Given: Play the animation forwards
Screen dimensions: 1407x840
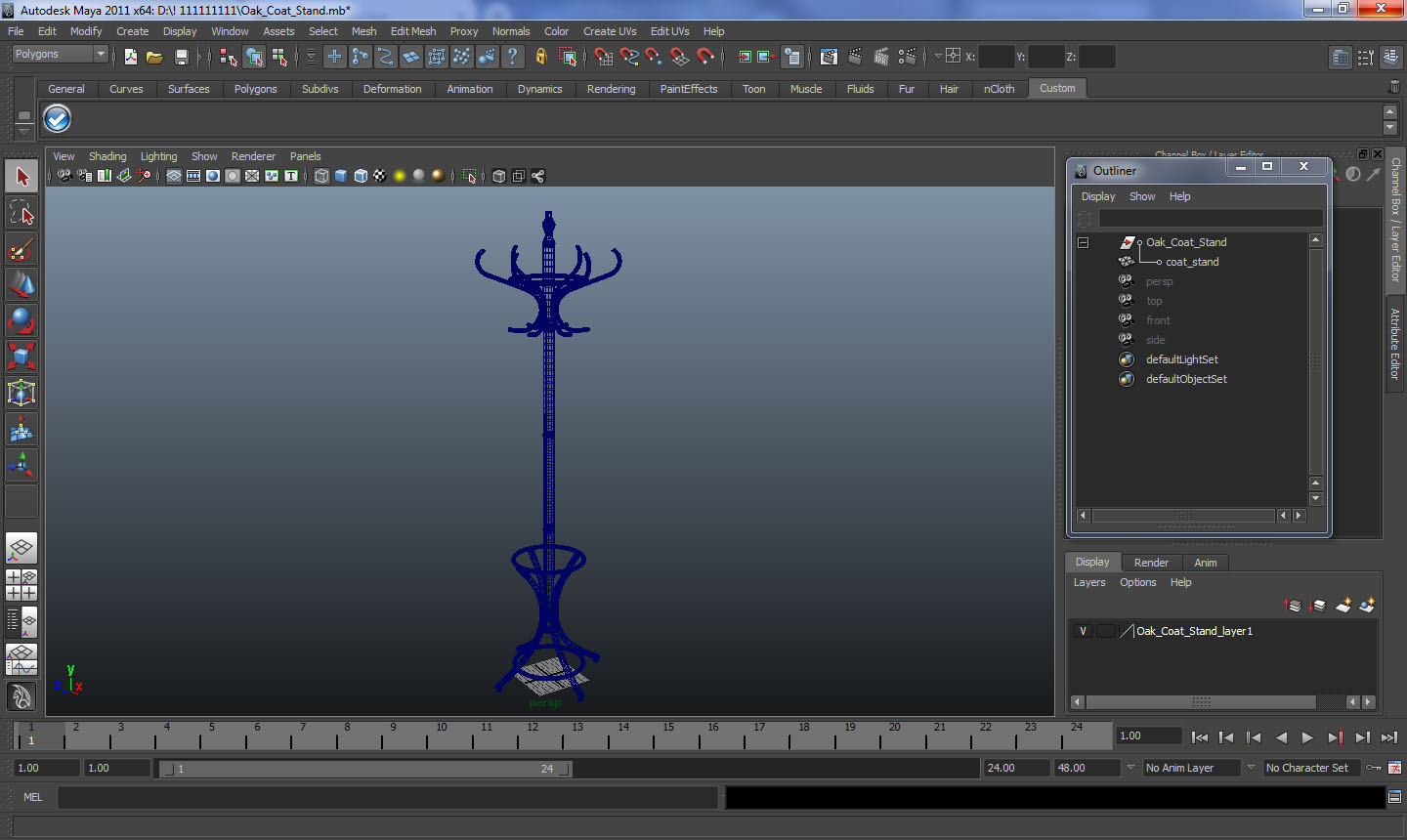Looking at the screenshot, I should pos(1307,737).
